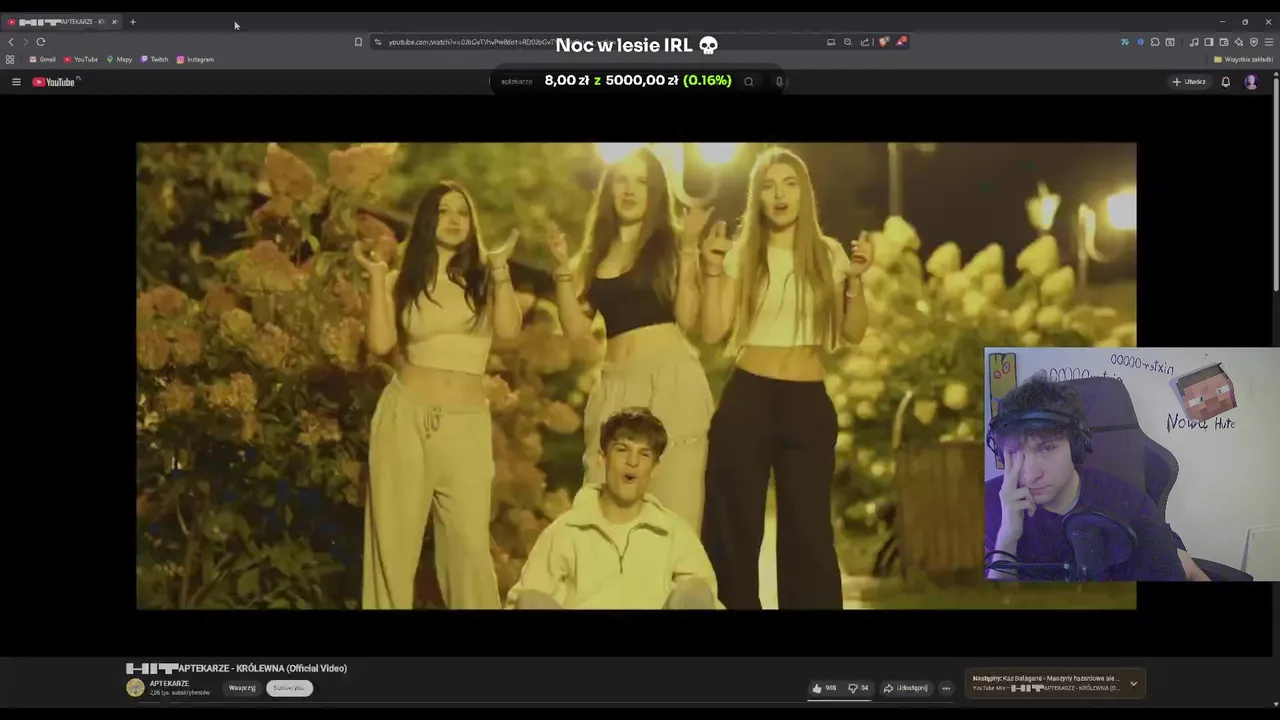Open the Utwórz create menu

coord(1189,82)
